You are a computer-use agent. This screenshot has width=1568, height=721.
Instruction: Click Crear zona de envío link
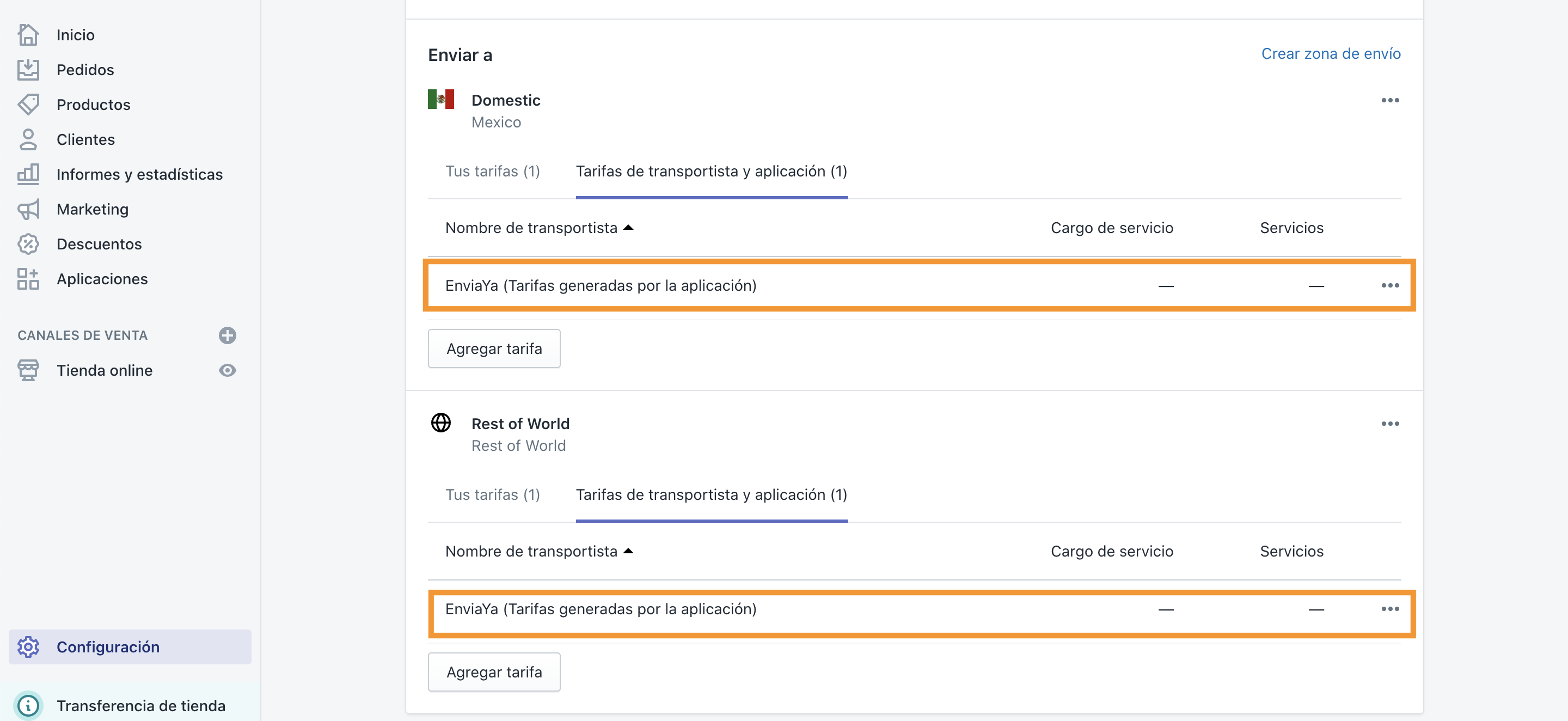[x=1331, y=53]
